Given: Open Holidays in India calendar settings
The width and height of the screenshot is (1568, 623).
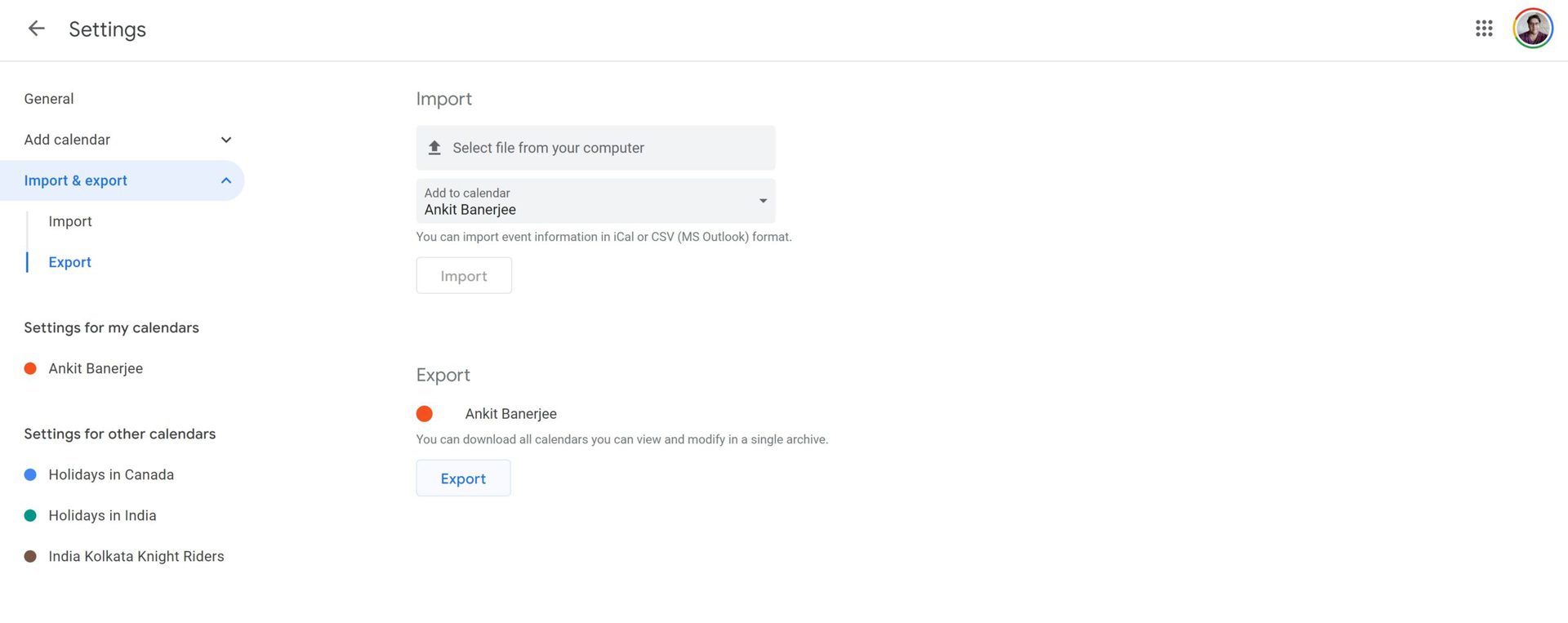Looking at the screenshot, I should click(102, 515).
